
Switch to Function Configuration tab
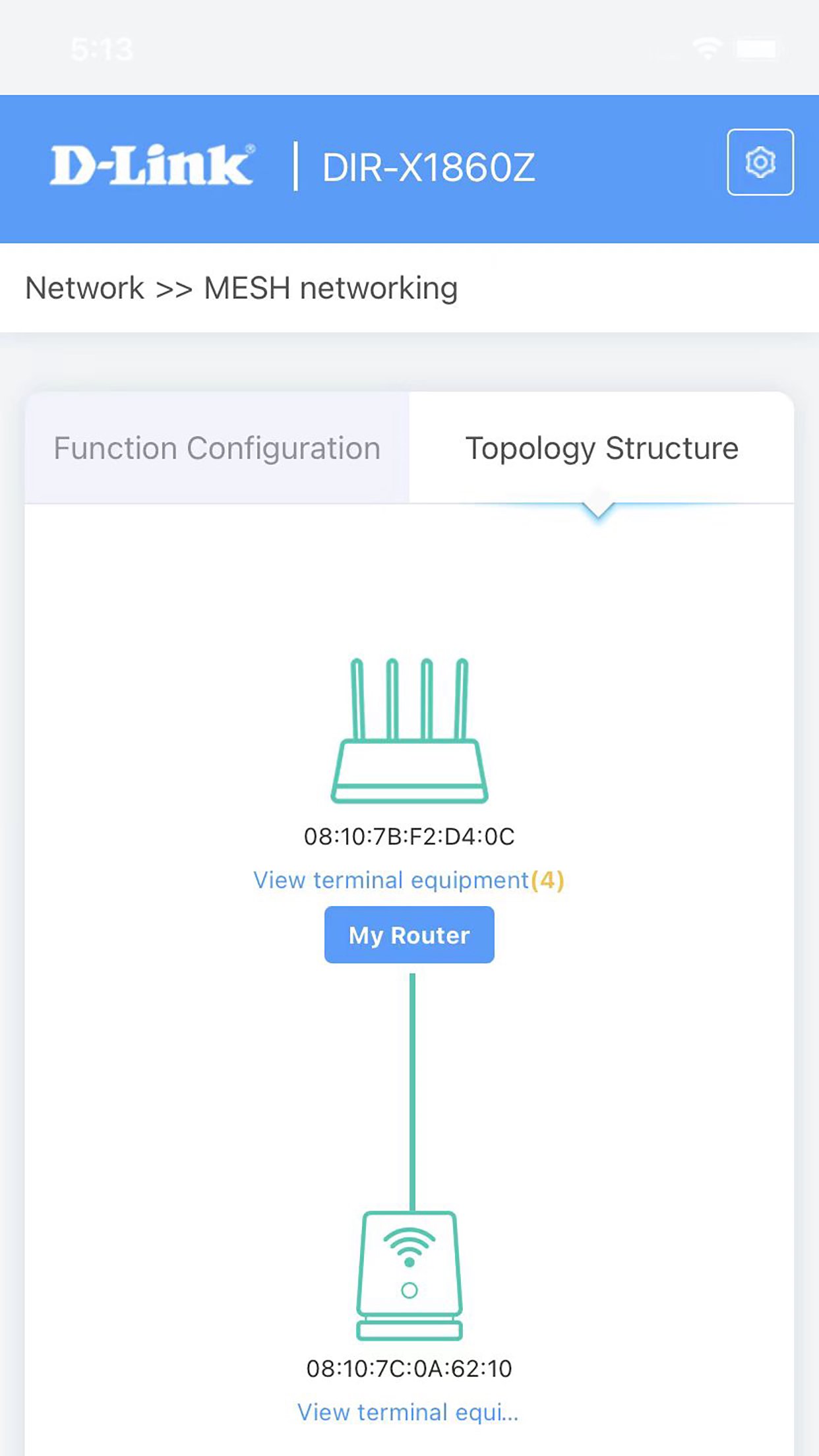217,448
